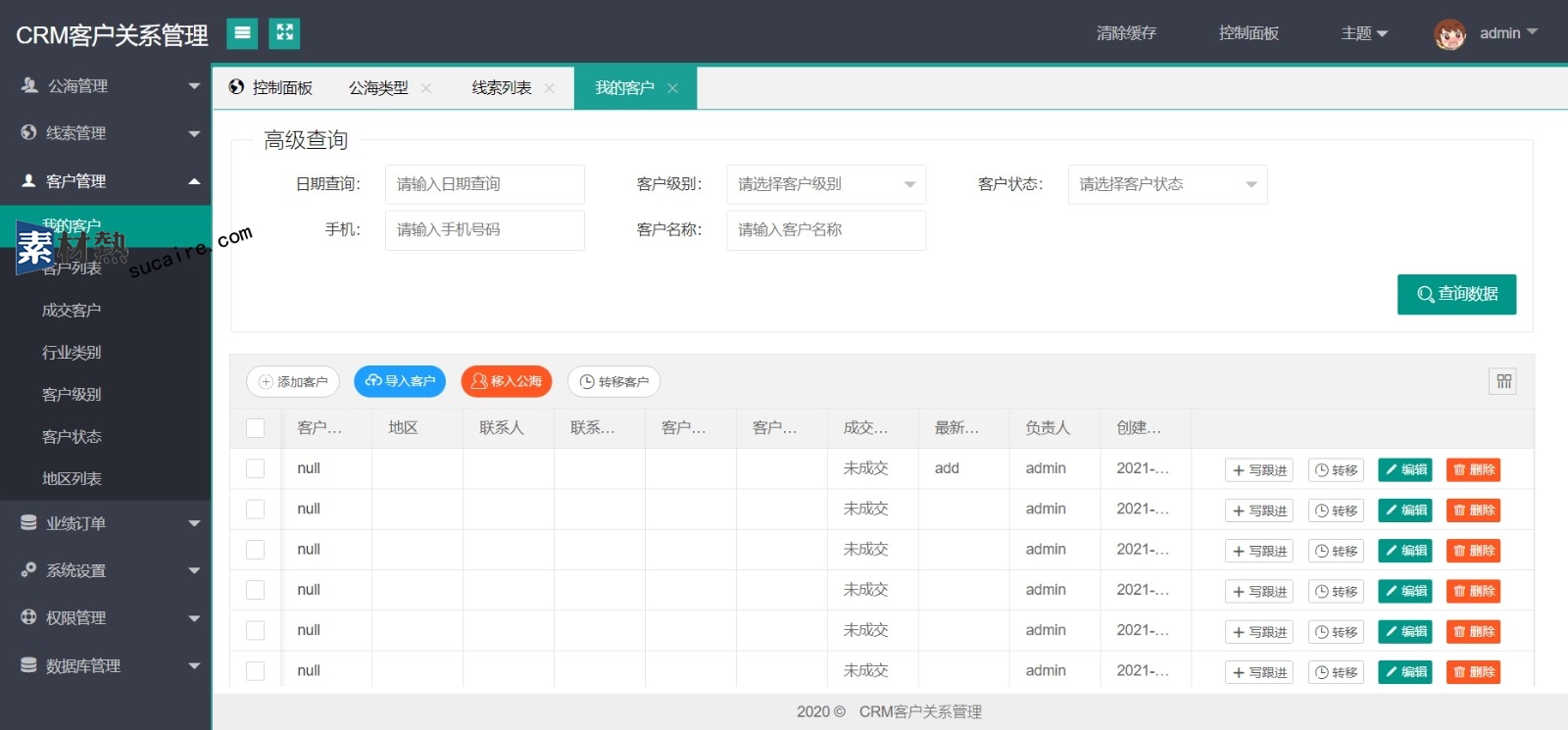Switch to the 公海类型 tab
The width and height of the screenshot is (1568, 730).
click(x=378, y=88)
